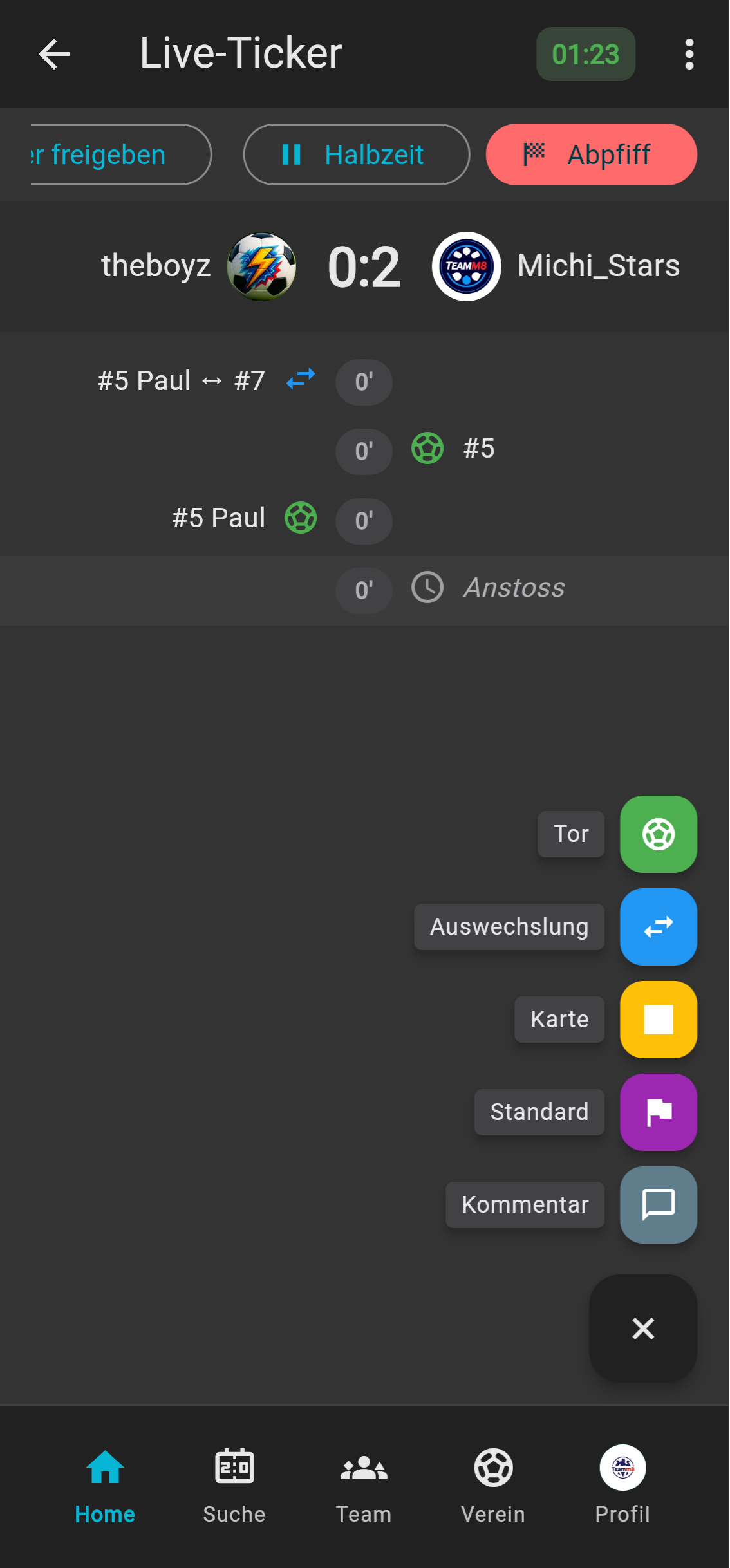Click the goal icon next to #5 Paul
Screen dimensions: 730x1568
[300, 518]
